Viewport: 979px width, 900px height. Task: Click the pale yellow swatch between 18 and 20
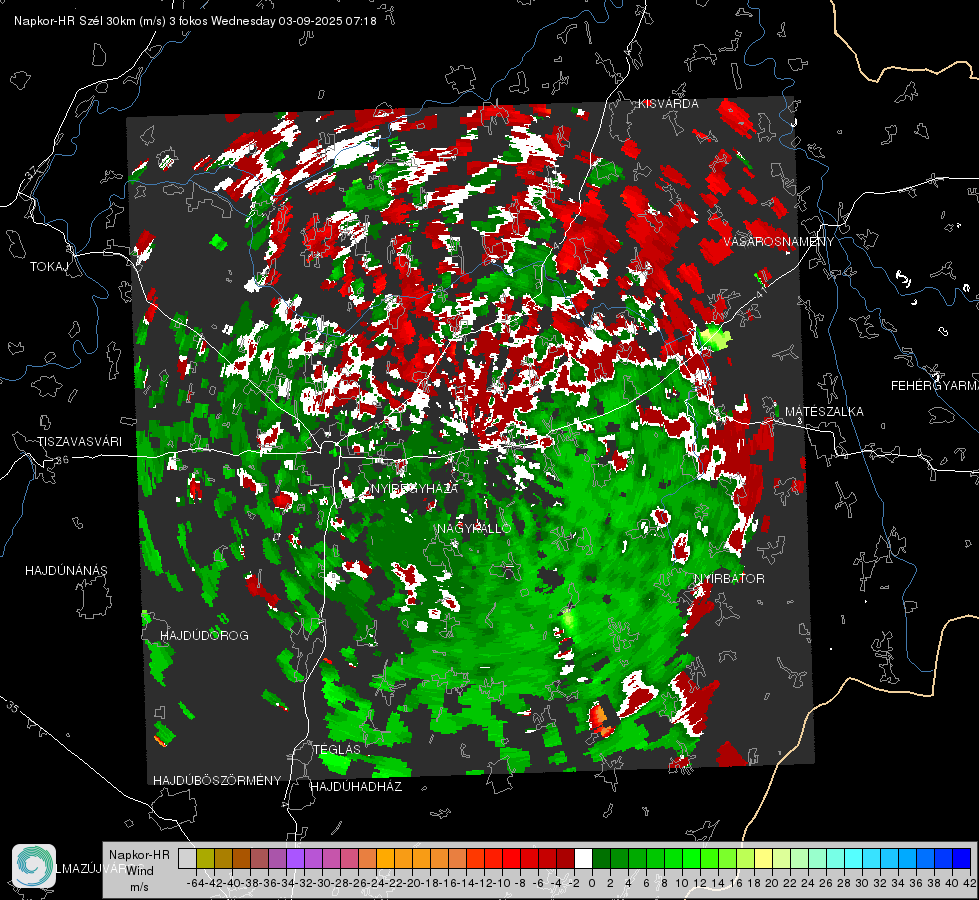[764, 859]
